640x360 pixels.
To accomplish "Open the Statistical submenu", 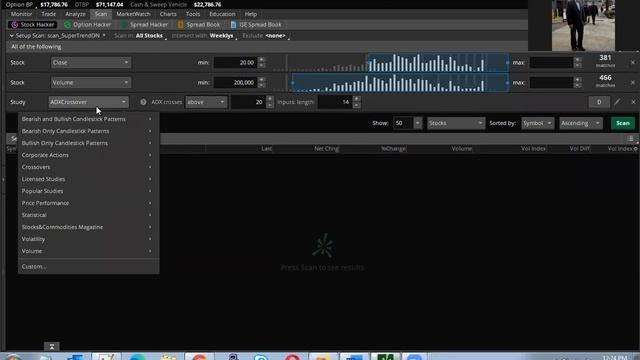I will 88,215.
